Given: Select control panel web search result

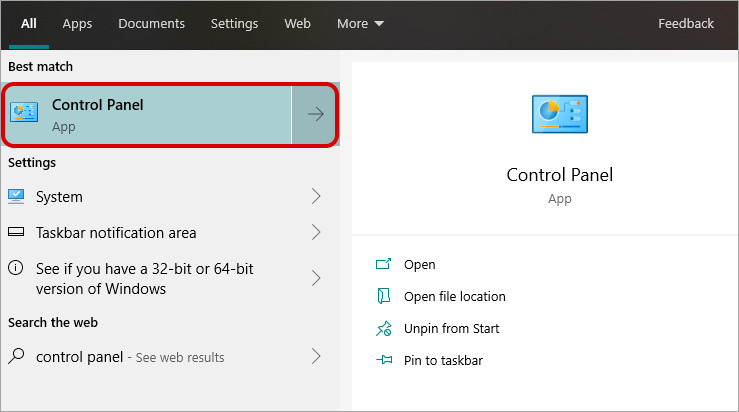Looking at the screenshot, I should coord(164,357).
